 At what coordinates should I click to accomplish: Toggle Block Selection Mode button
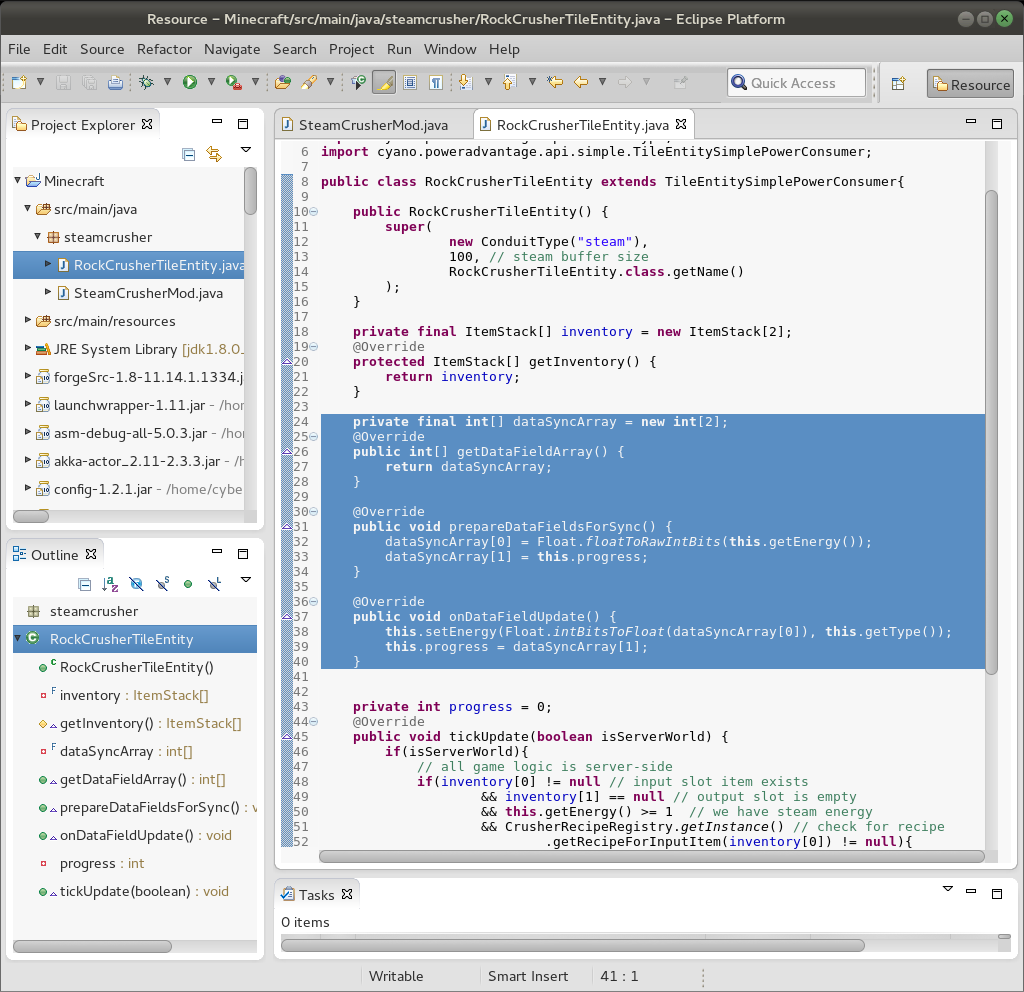(410, 82)
